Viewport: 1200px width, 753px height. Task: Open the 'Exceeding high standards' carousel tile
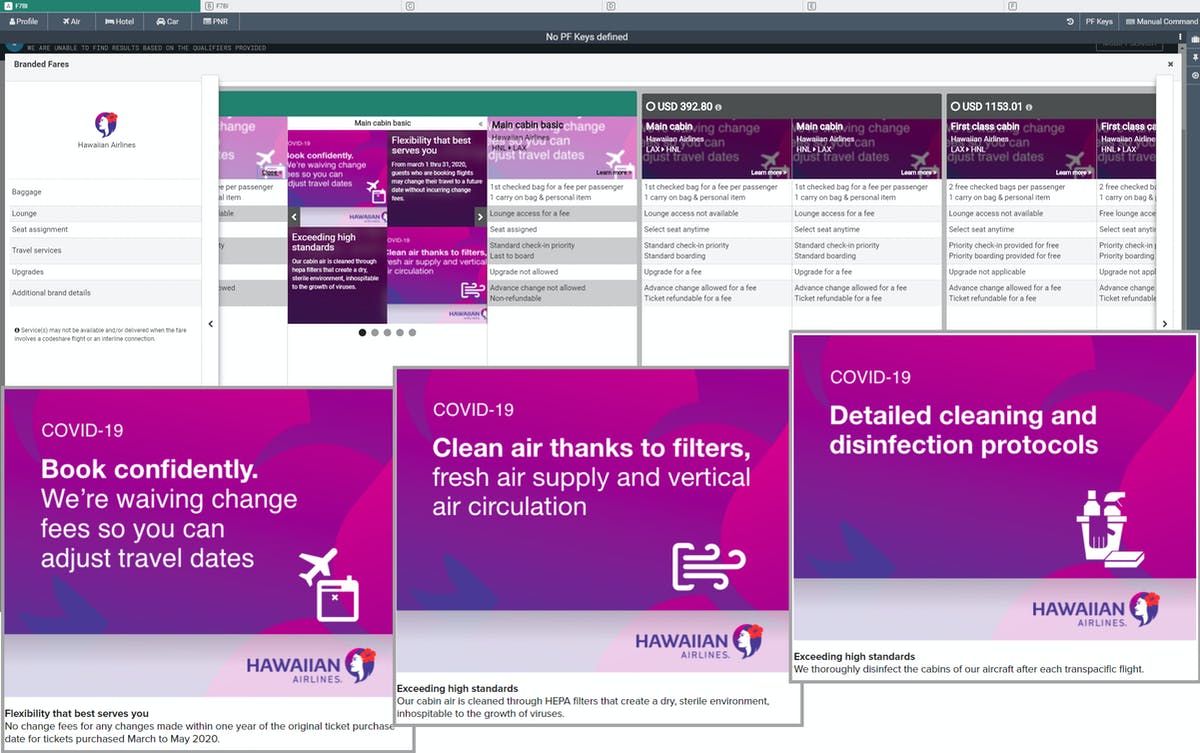click(x=337, y=275)
